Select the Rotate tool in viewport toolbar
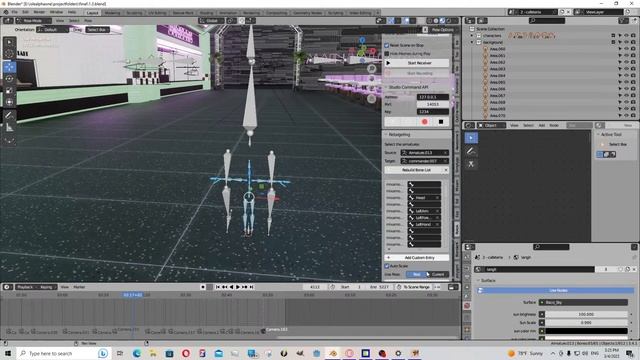Image resolution: width=640 pixels, height=360 pixels. click(9, 78)
